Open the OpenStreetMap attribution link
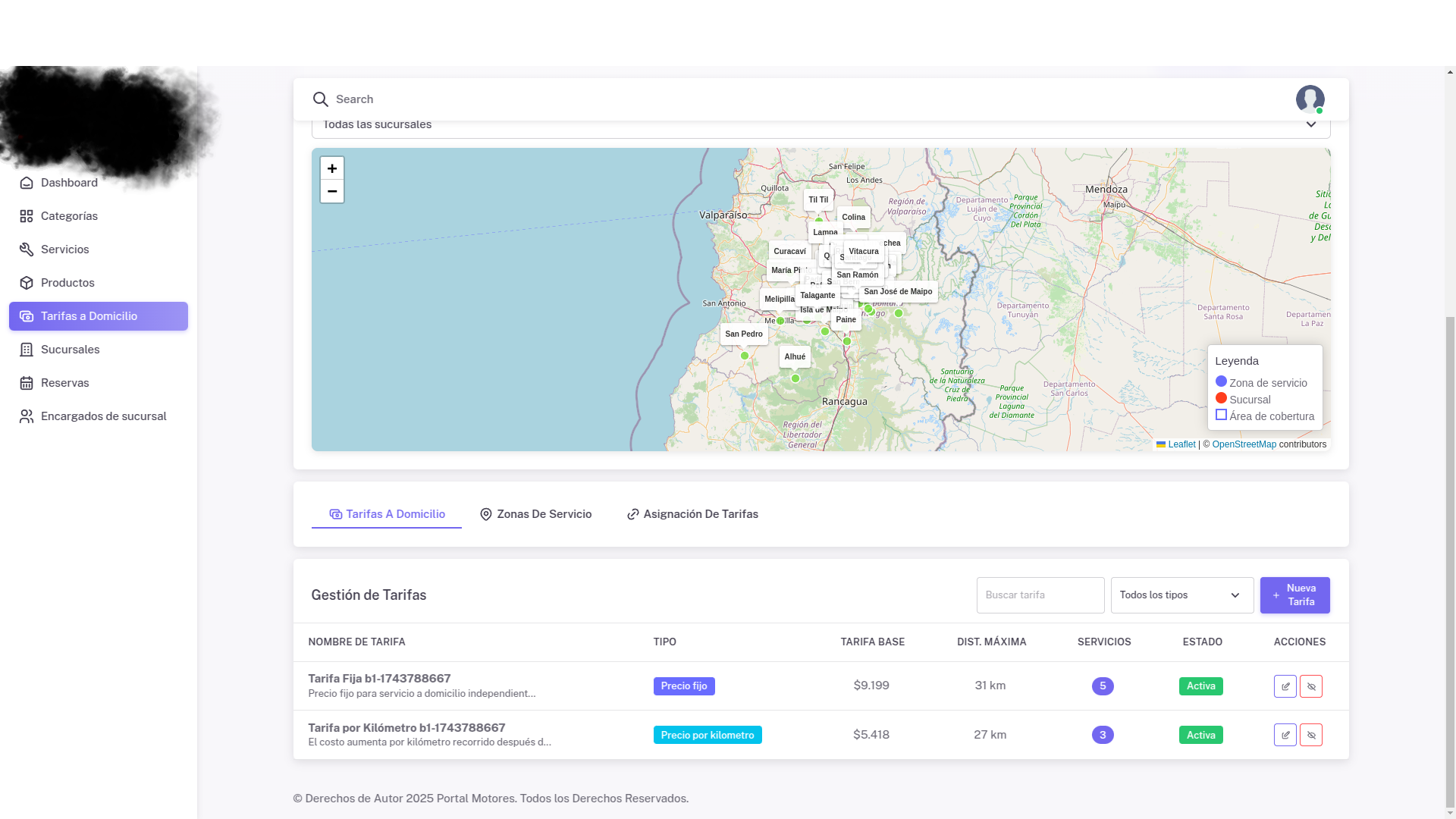The image size is (1456, 819). coord(1244,444)
